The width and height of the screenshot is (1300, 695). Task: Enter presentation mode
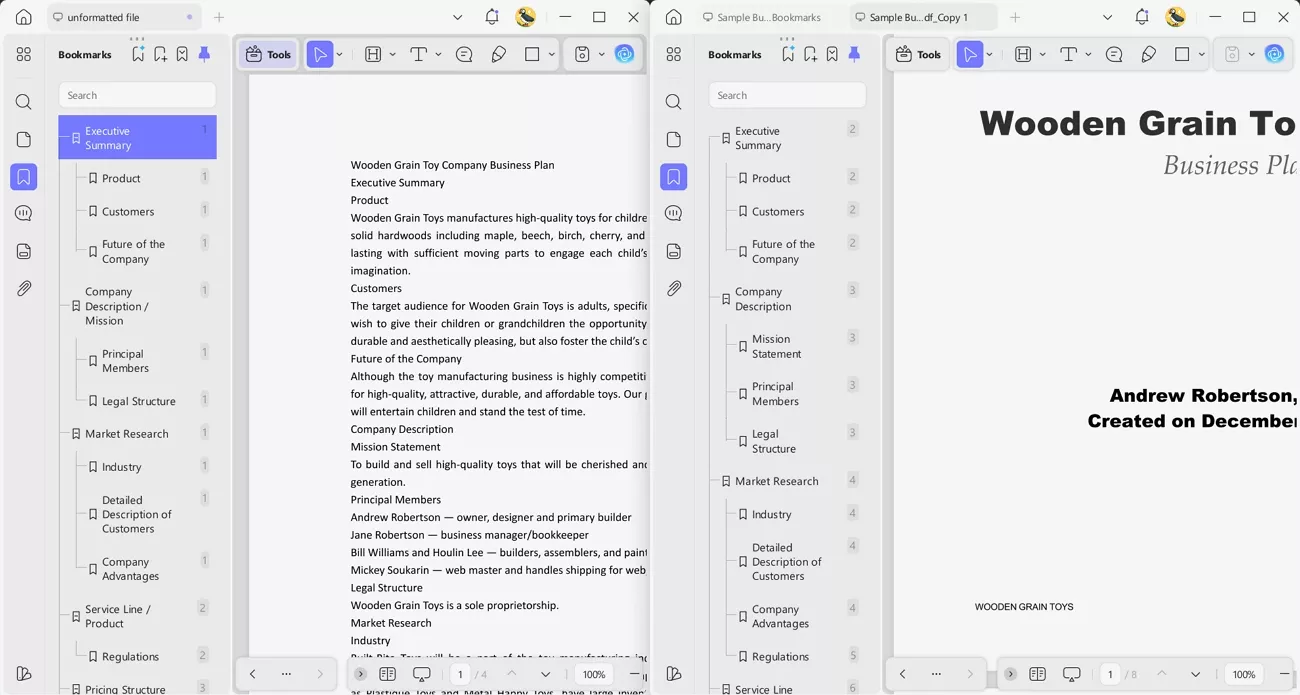click(421, 674)
